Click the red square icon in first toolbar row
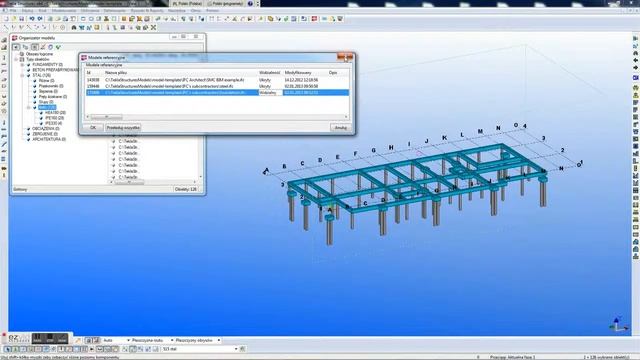Viewport: 640px width, 360px height. coord(314,19)
